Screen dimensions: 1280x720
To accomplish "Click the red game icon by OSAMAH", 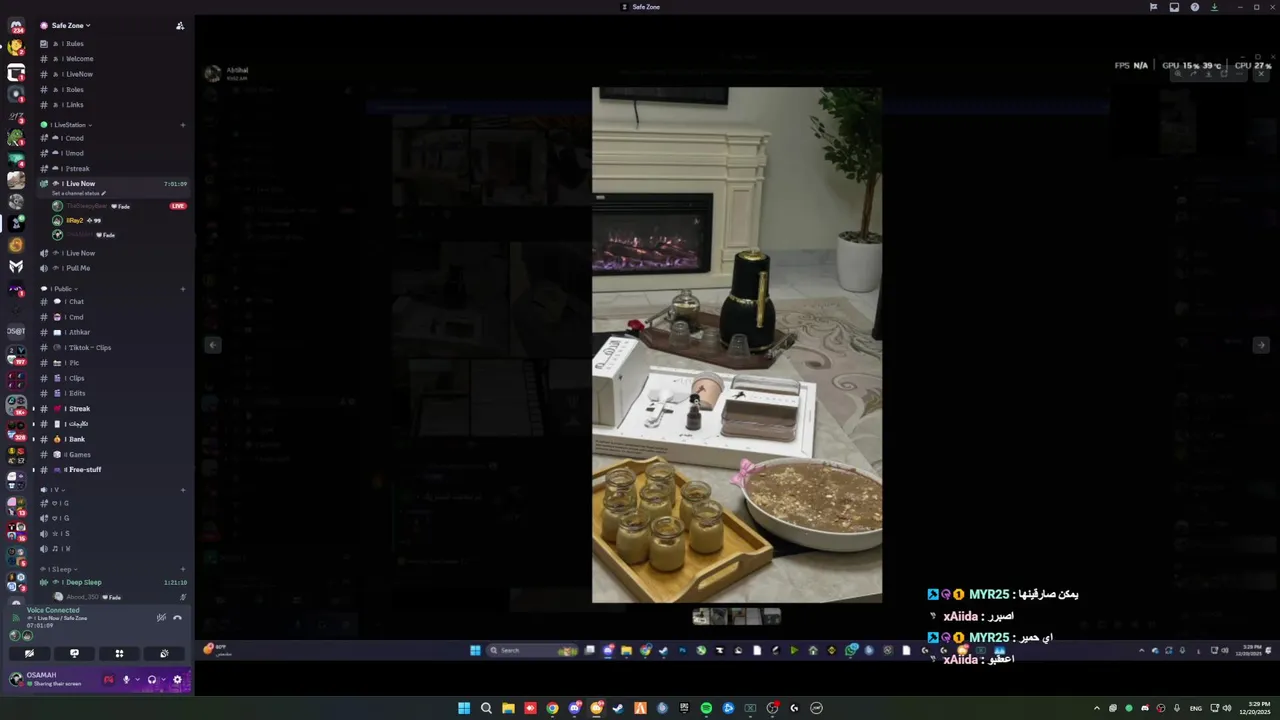I will click(109, 680).
